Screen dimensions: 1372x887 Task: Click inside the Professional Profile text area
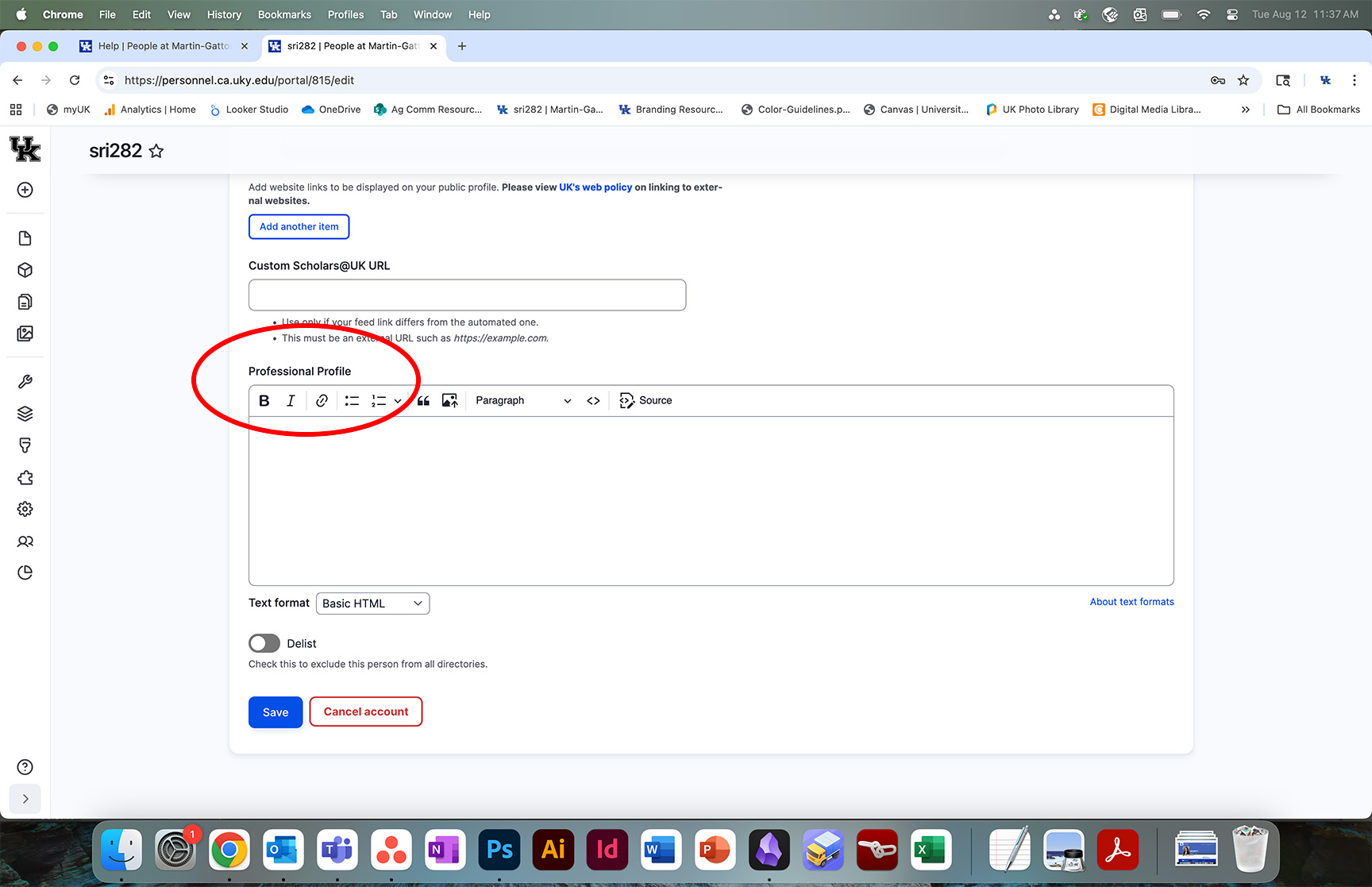tap(711, 500)
